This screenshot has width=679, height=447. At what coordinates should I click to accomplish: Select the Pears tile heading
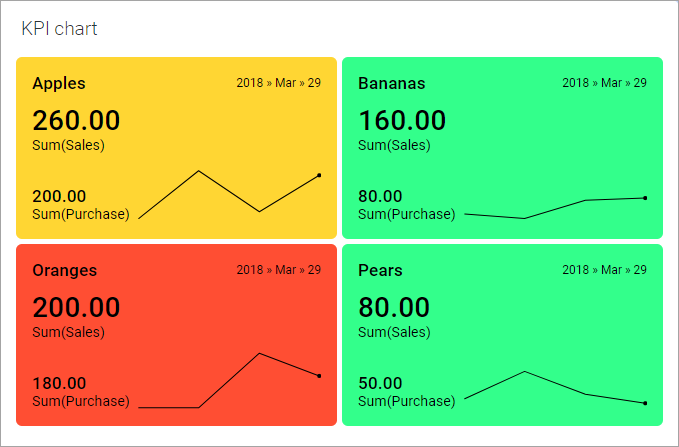pos(380,270)
